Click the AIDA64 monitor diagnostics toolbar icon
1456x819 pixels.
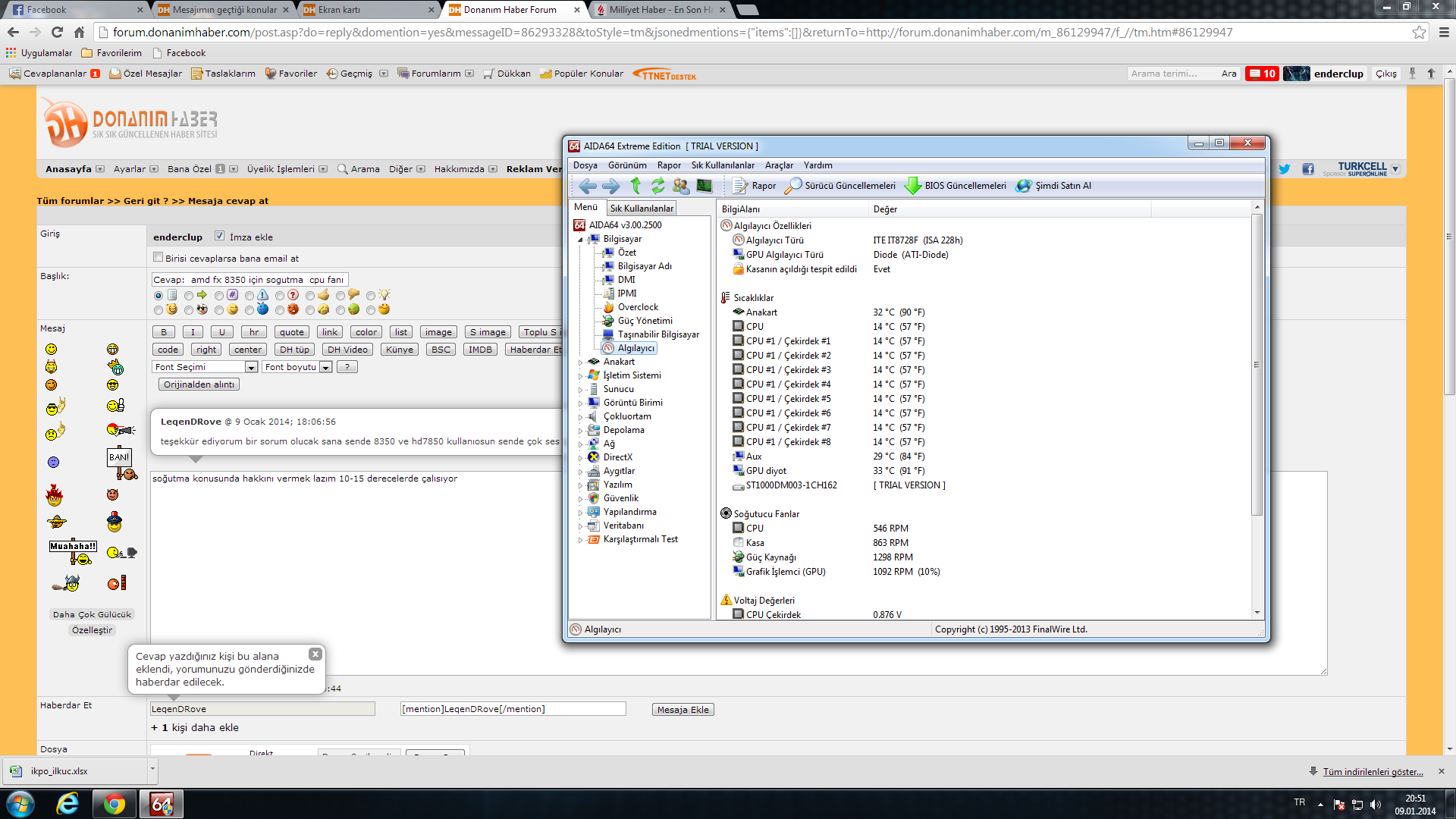(x=704, y=186)
